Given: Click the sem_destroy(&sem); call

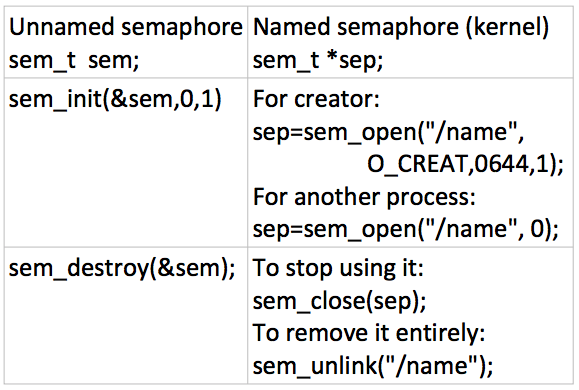Looking at the screenshot, I should click(x=122, y=268).
